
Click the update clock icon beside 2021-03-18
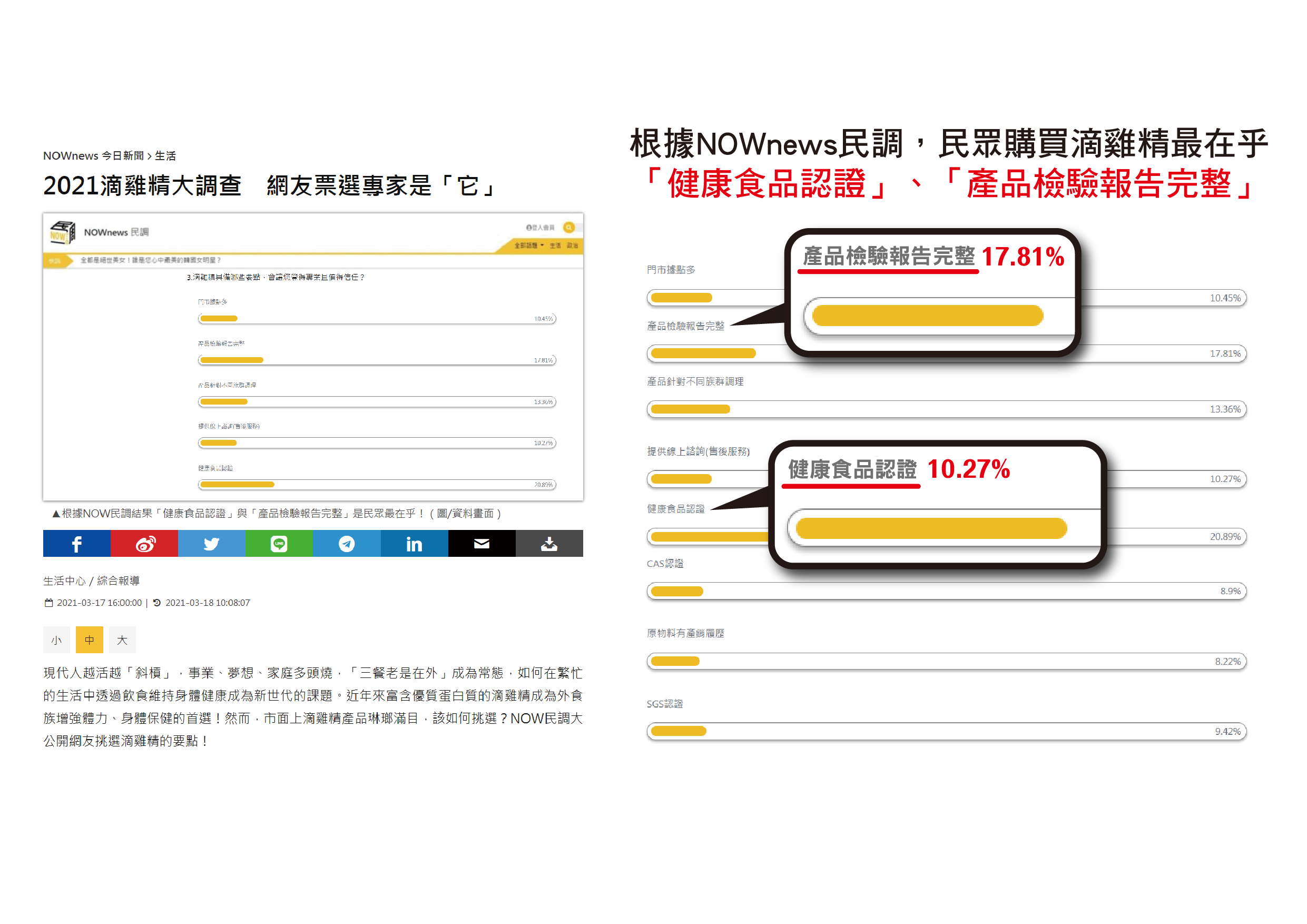[157, 602]
